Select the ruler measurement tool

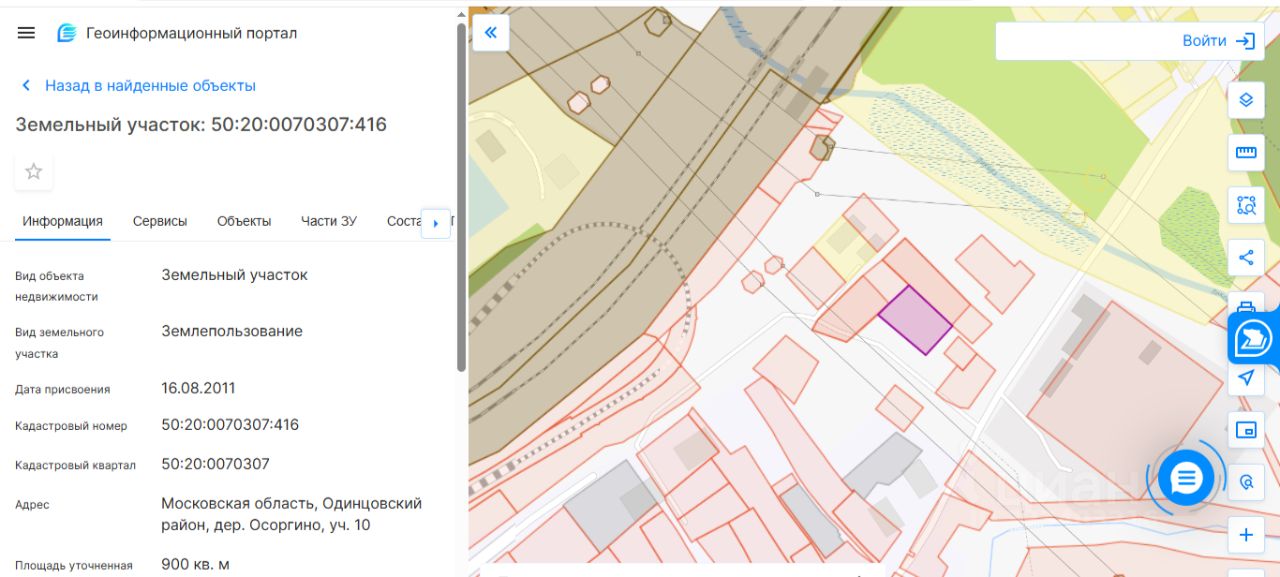click(x=1246, y=153)
